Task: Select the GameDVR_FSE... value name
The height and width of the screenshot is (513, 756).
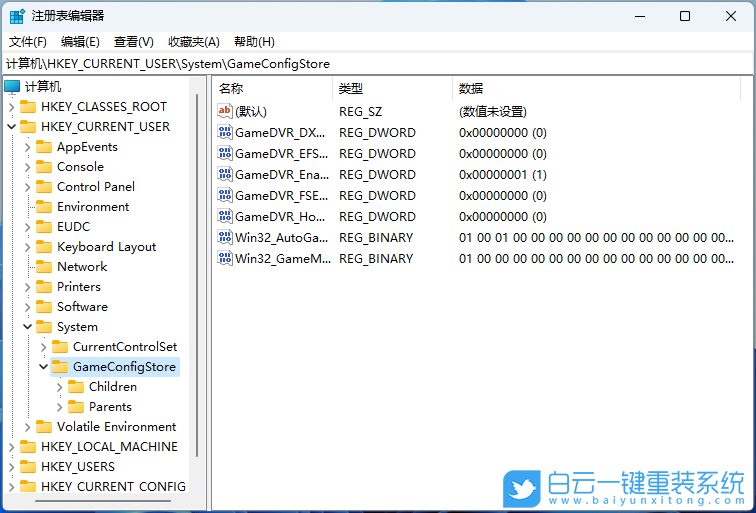Action: 282,196
